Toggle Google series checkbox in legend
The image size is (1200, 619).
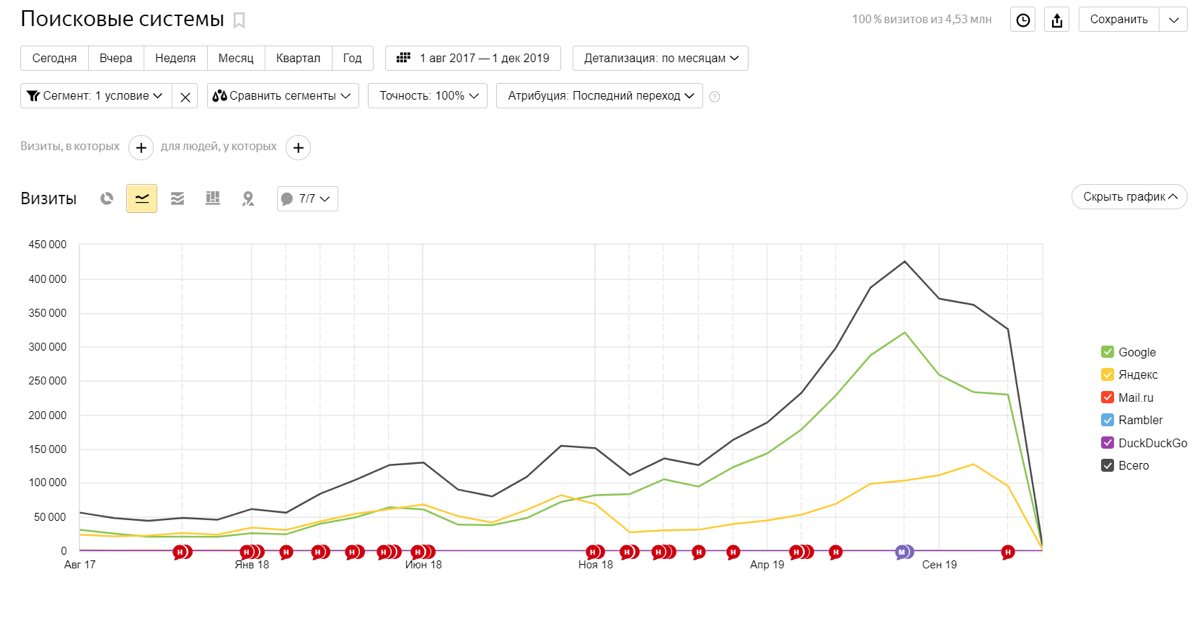(x=1107, y=352)
